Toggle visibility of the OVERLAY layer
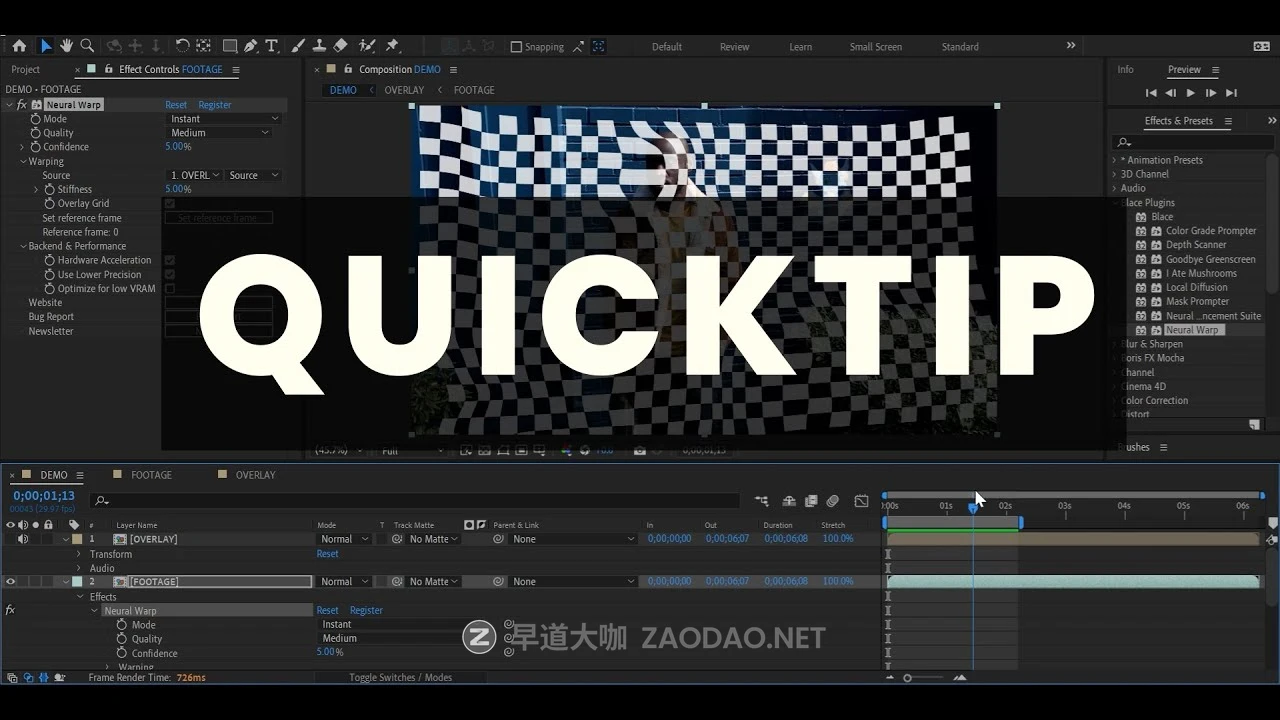This screenshot has width=1280, height=720. [x=9, y=538]
